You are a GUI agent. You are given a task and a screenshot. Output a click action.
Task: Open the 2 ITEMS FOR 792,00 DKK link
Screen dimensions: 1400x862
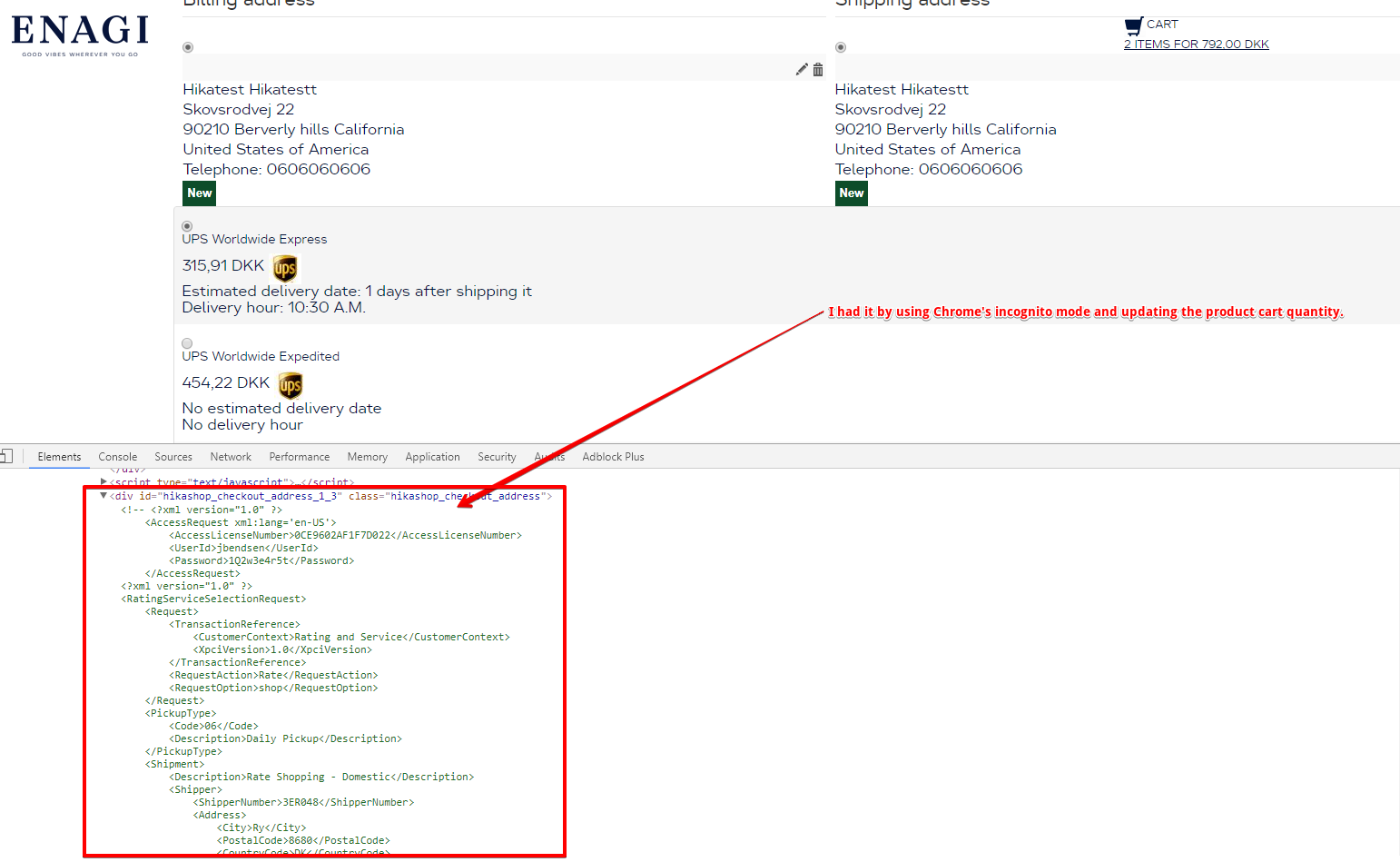click(1197, 44)
